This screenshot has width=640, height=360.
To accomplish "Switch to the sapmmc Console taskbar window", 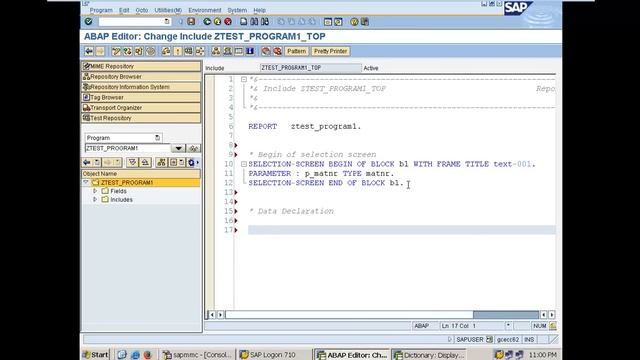I will click(x=198, y=355).
